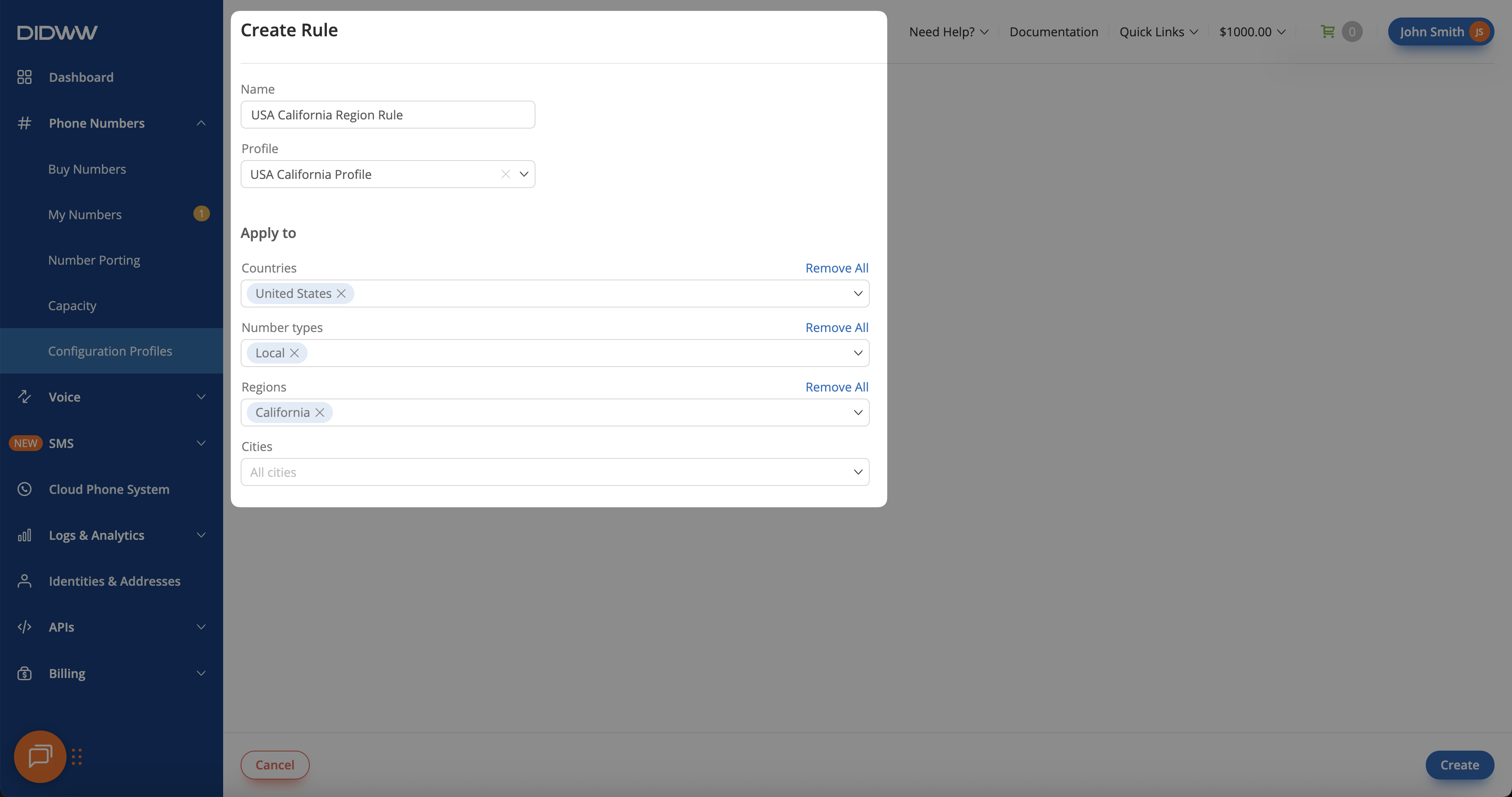Clear the selected USA California Profile

505,174
